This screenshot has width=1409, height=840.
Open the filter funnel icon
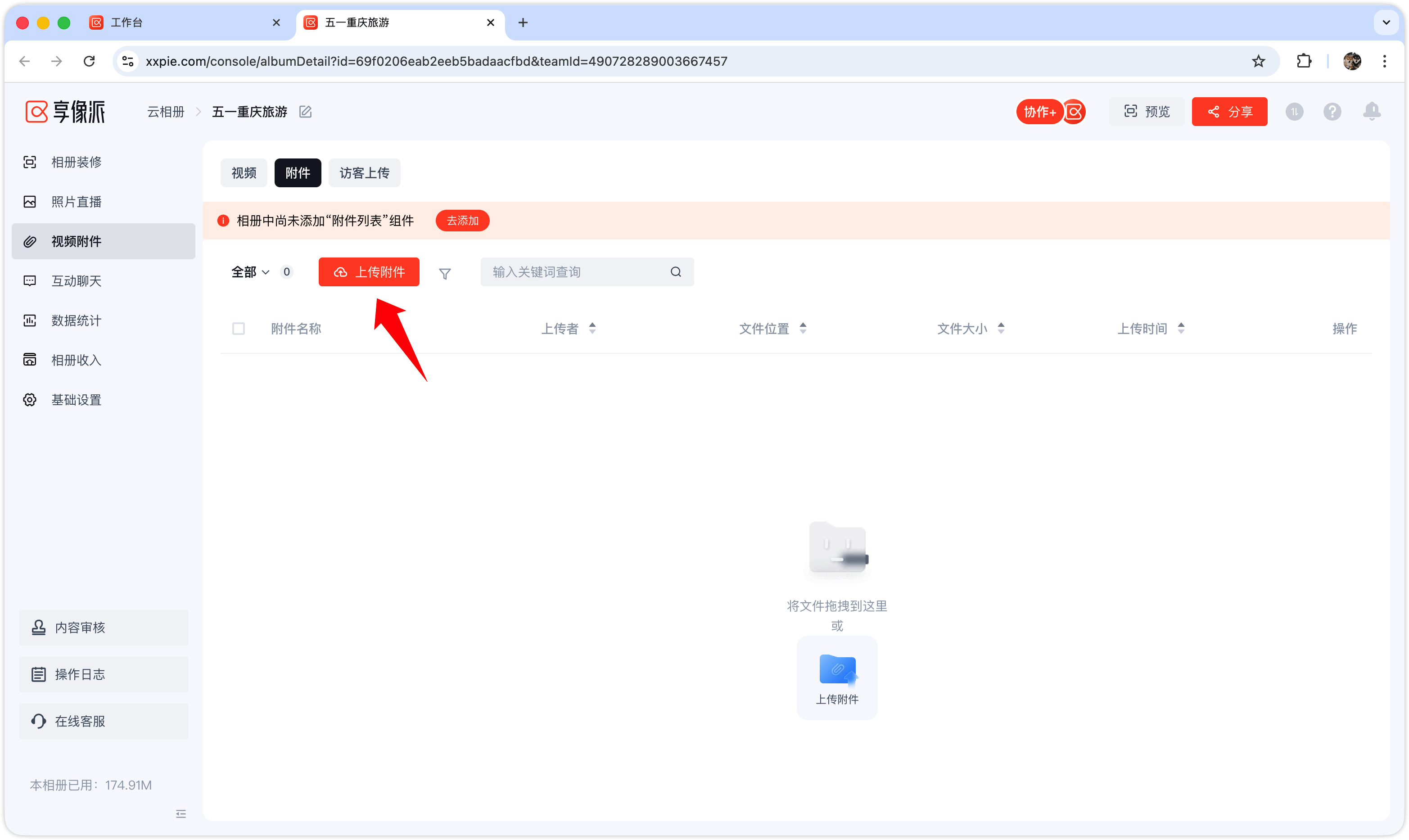445,273
